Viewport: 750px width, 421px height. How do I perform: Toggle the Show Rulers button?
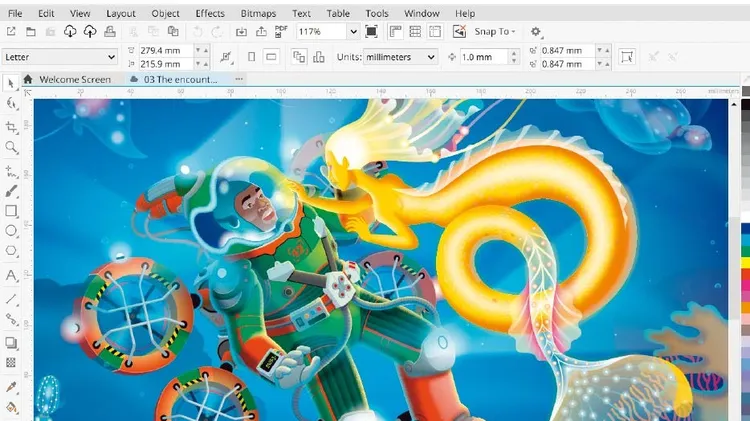pos(395,32)
